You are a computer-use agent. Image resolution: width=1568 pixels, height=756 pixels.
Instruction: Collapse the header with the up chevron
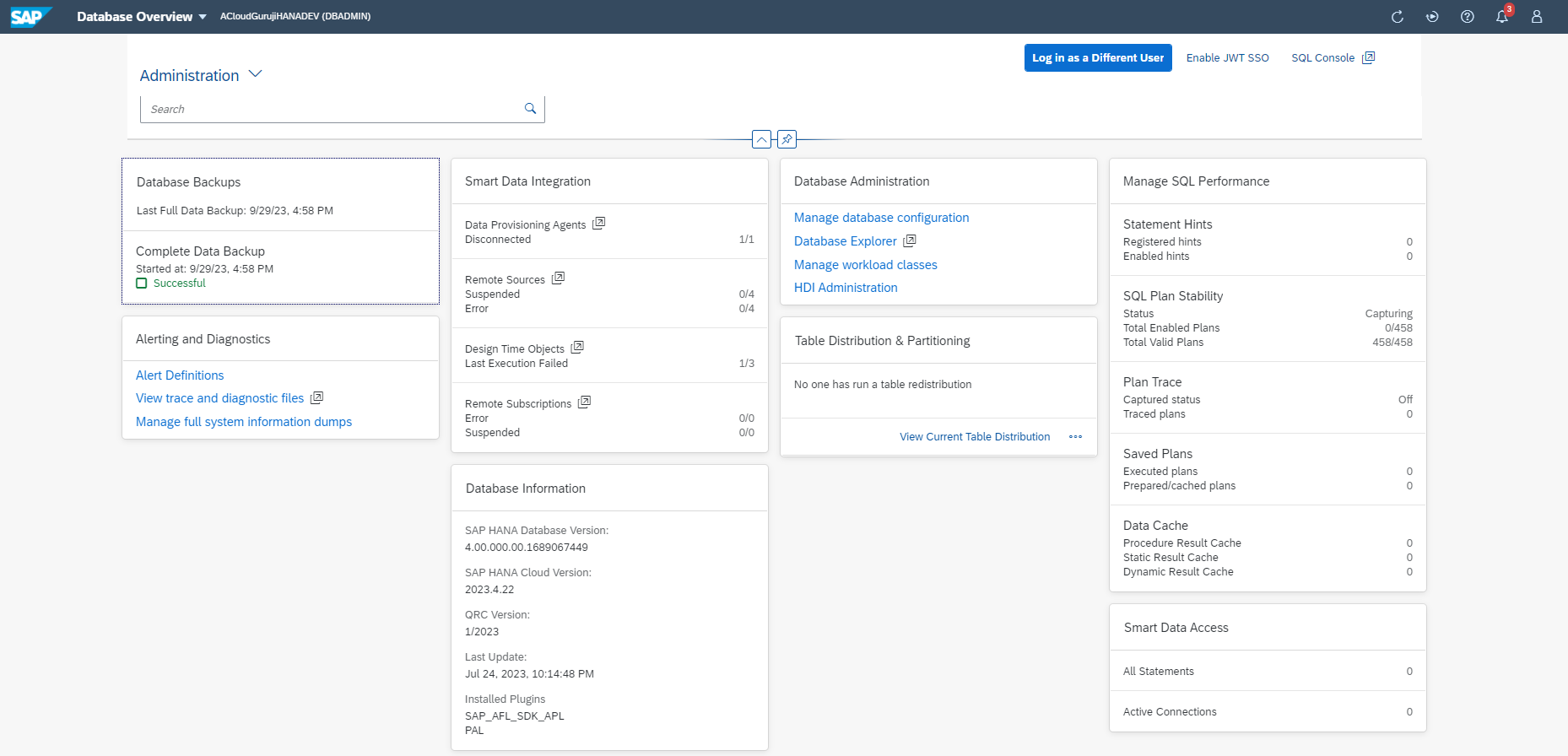point(761,139)
